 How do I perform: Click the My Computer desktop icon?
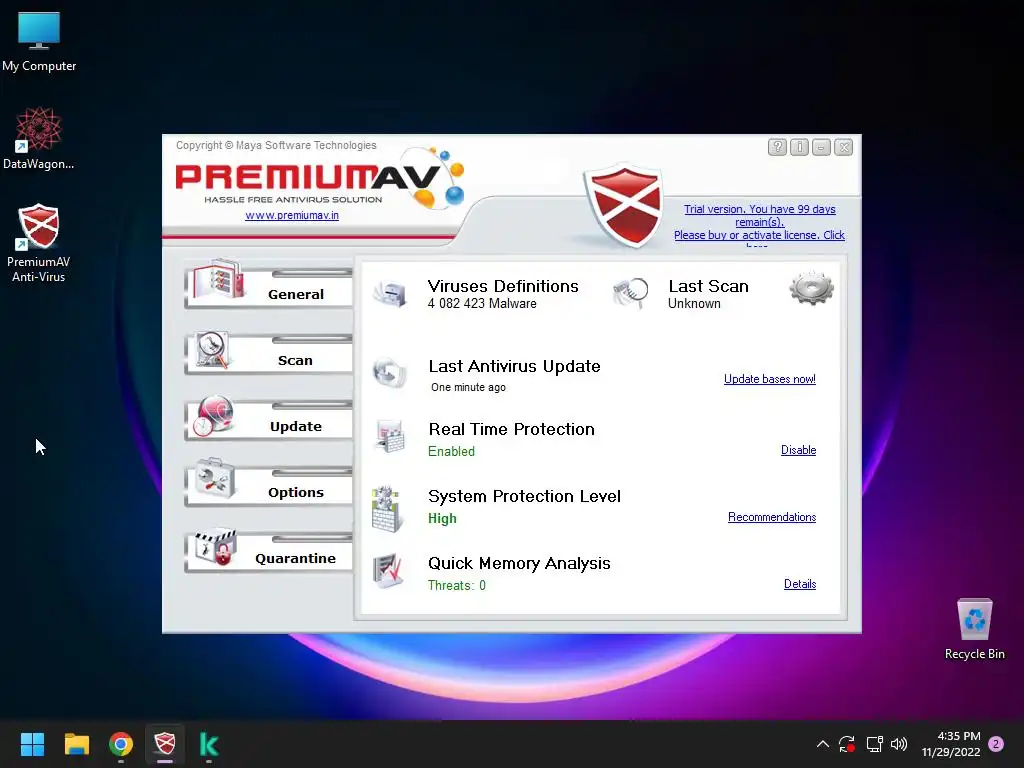click(x=39, y=42)
